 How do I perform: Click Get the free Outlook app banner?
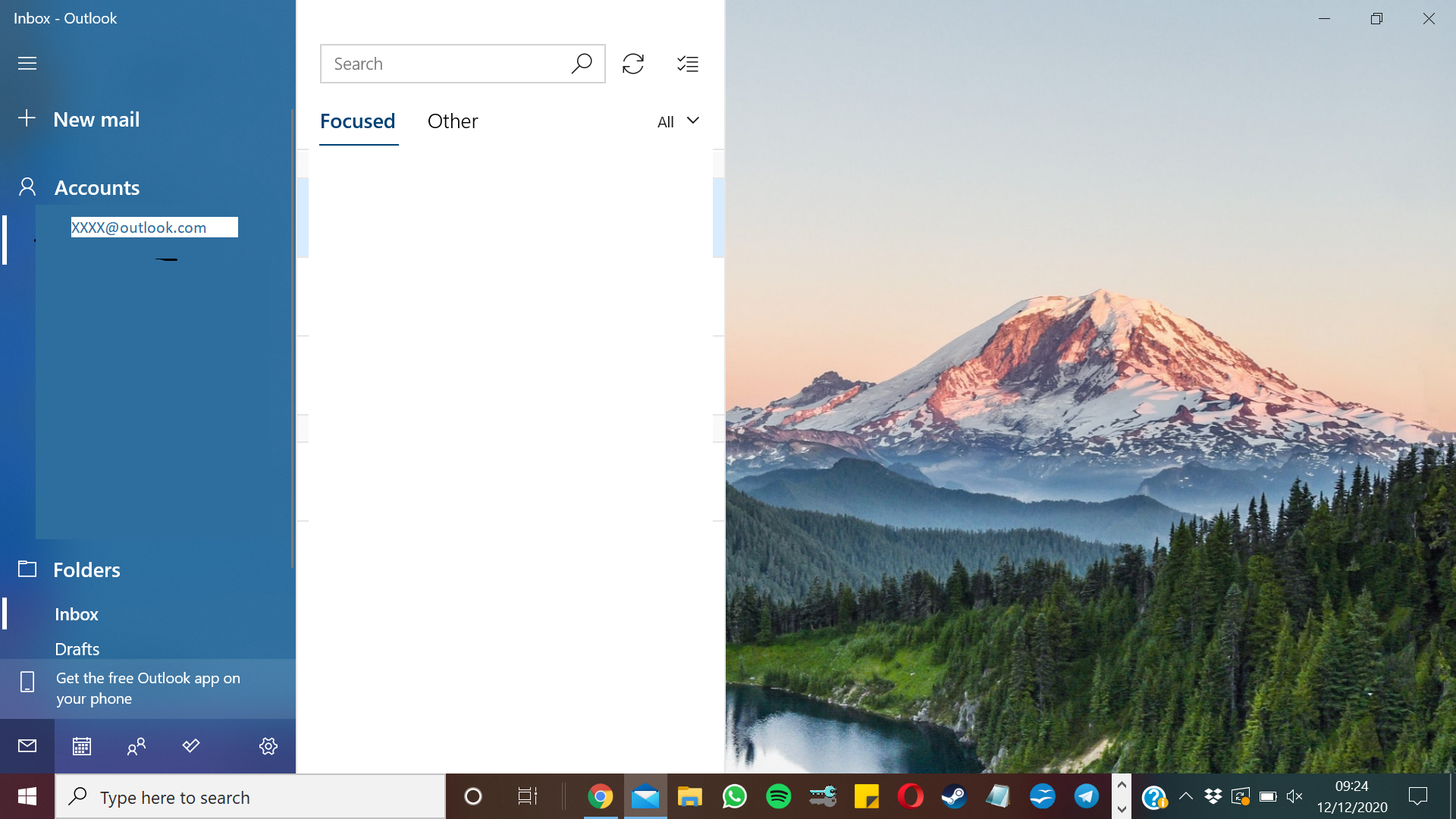click(148, 688)
